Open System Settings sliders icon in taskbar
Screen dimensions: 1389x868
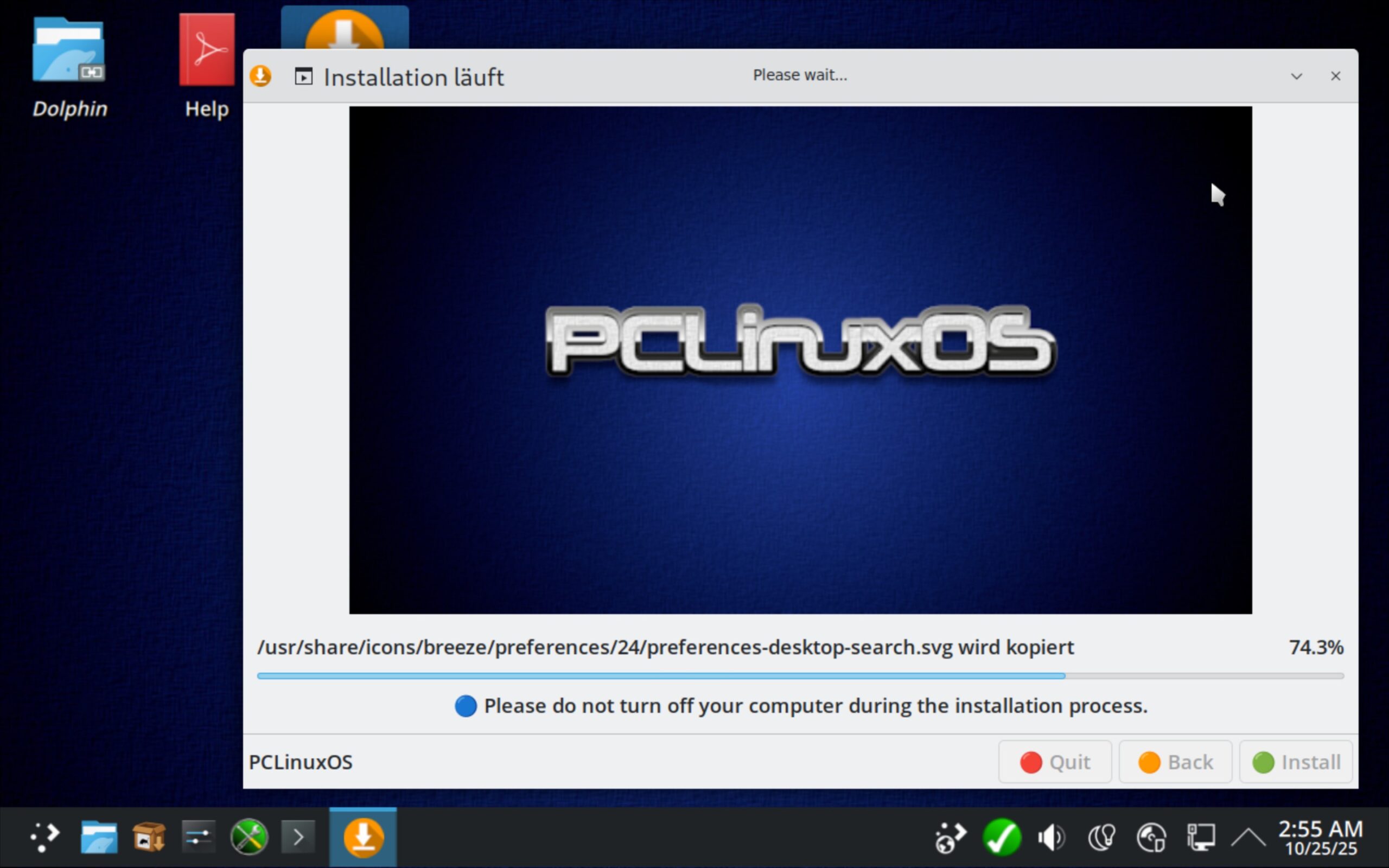[x=199, y=837]
